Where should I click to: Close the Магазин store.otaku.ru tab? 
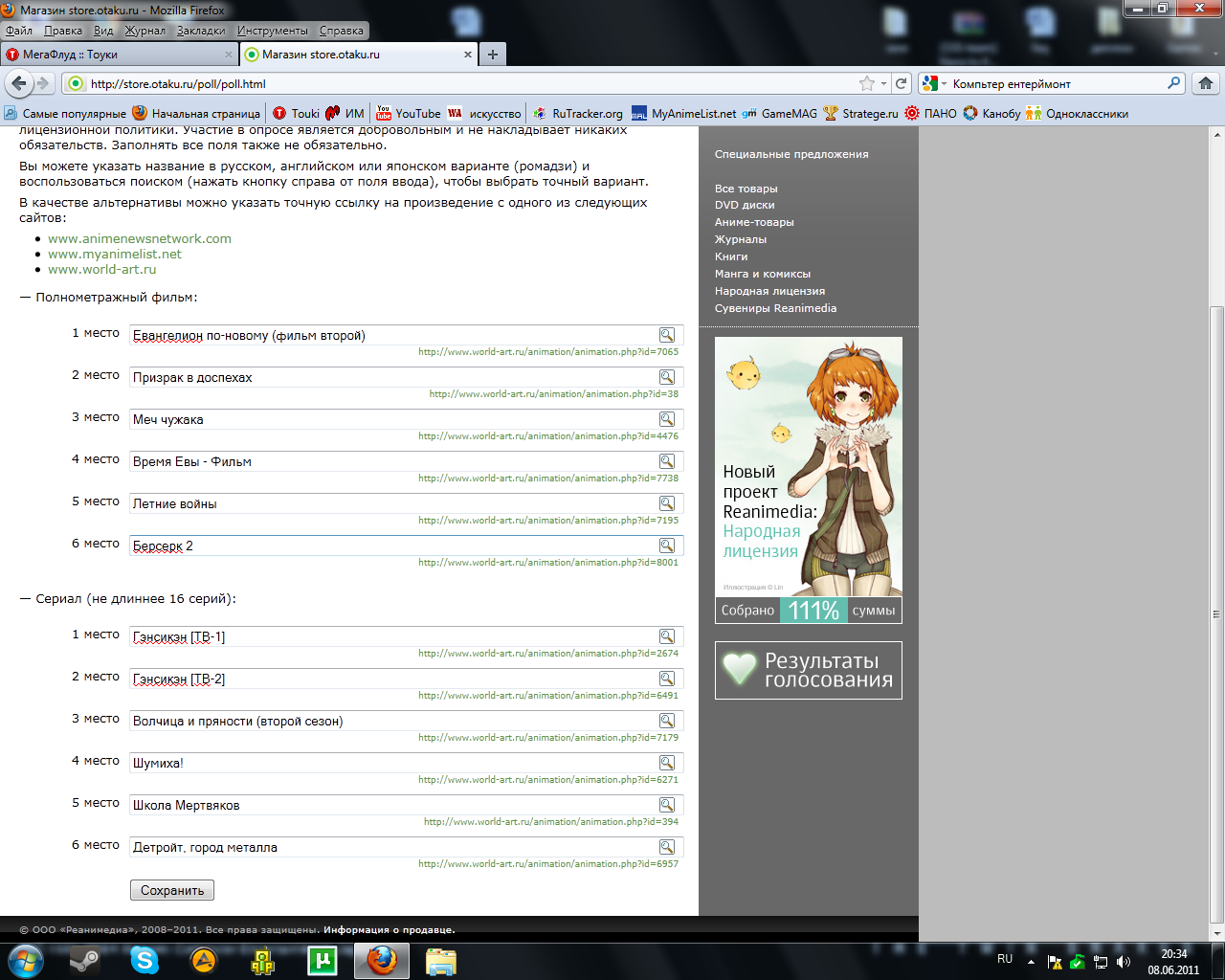click(468, 55)
